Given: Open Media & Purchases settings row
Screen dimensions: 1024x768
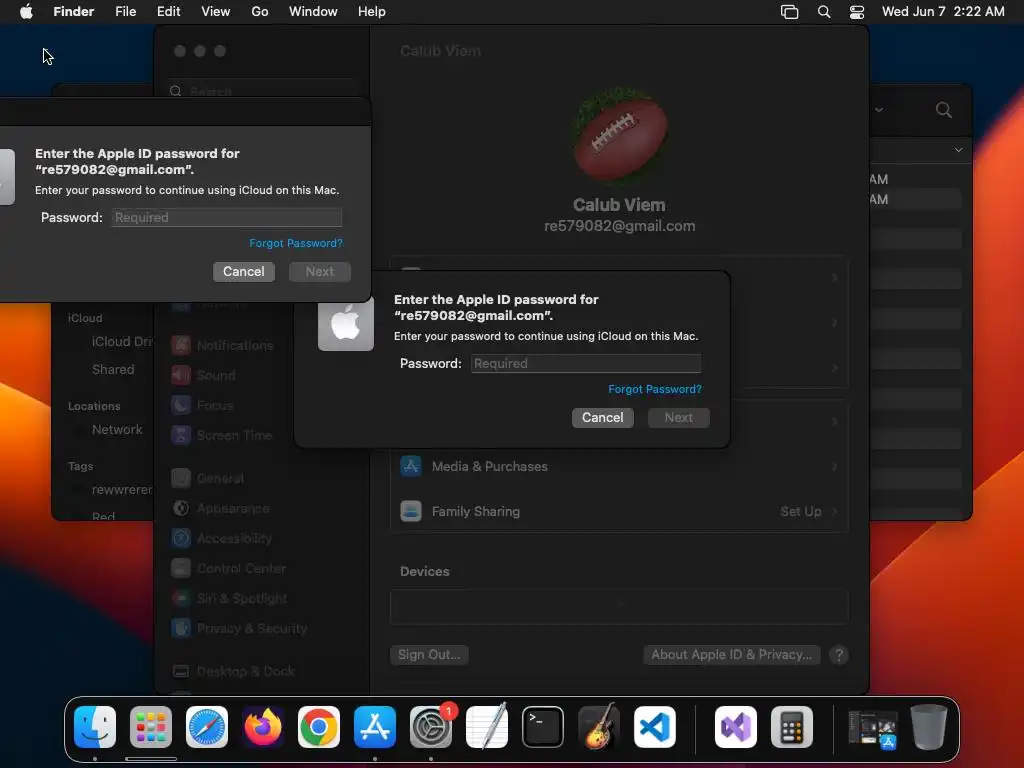Looking at the screenshot, I should coord(619,466).
